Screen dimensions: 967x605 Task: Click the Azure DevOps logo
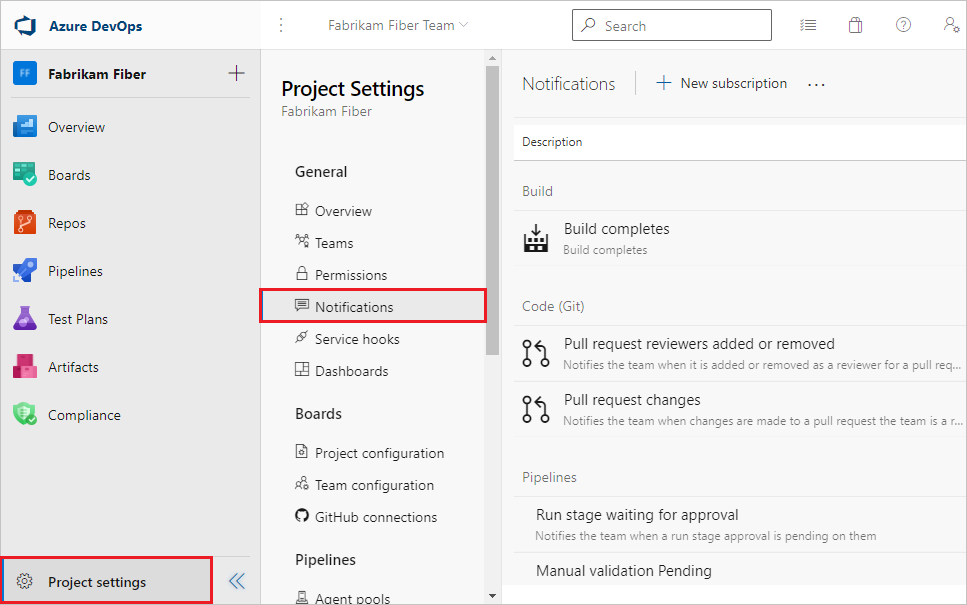click(x=24, y=24)
